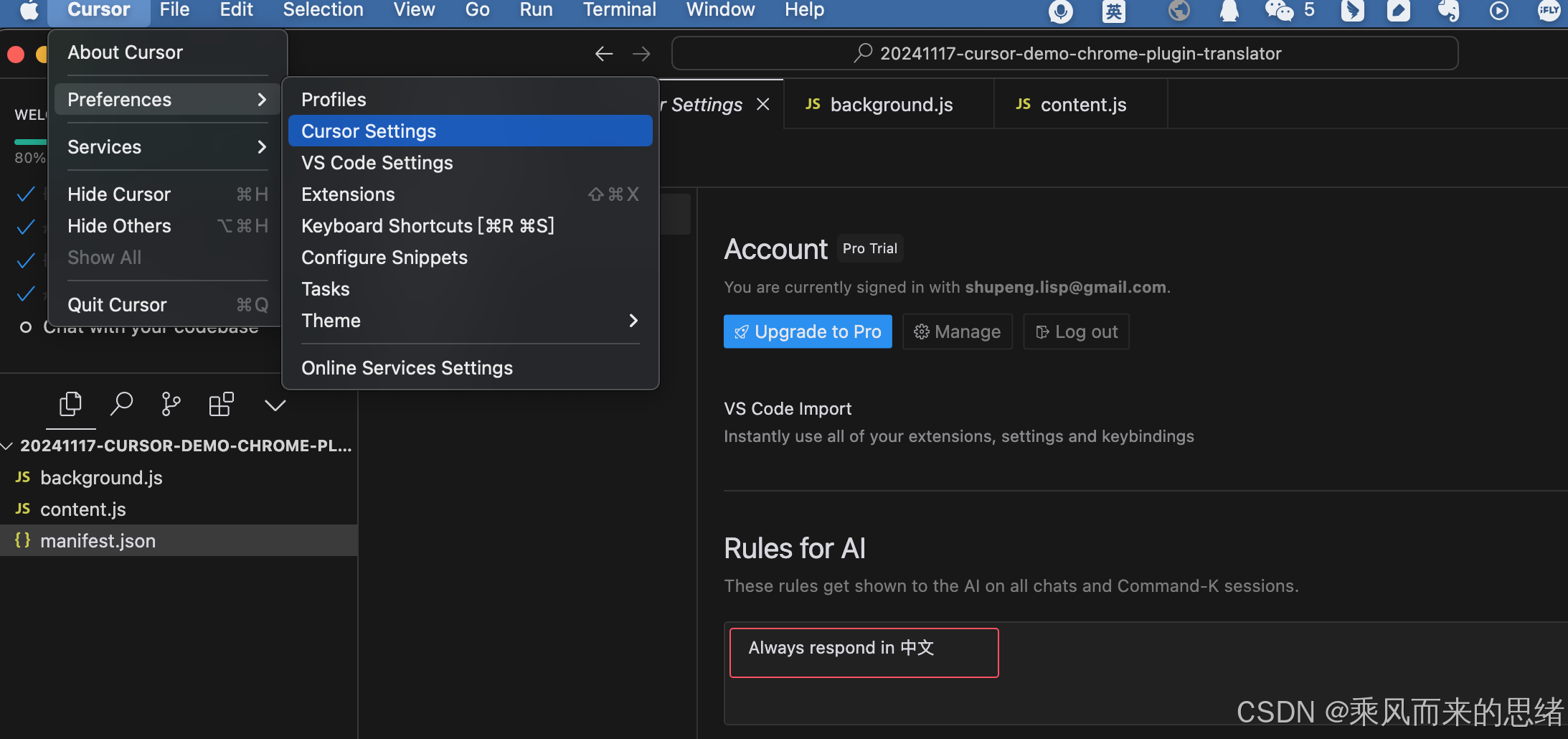
Task: Click the Evernote elephant menu bar icon
Action: 1448,11
